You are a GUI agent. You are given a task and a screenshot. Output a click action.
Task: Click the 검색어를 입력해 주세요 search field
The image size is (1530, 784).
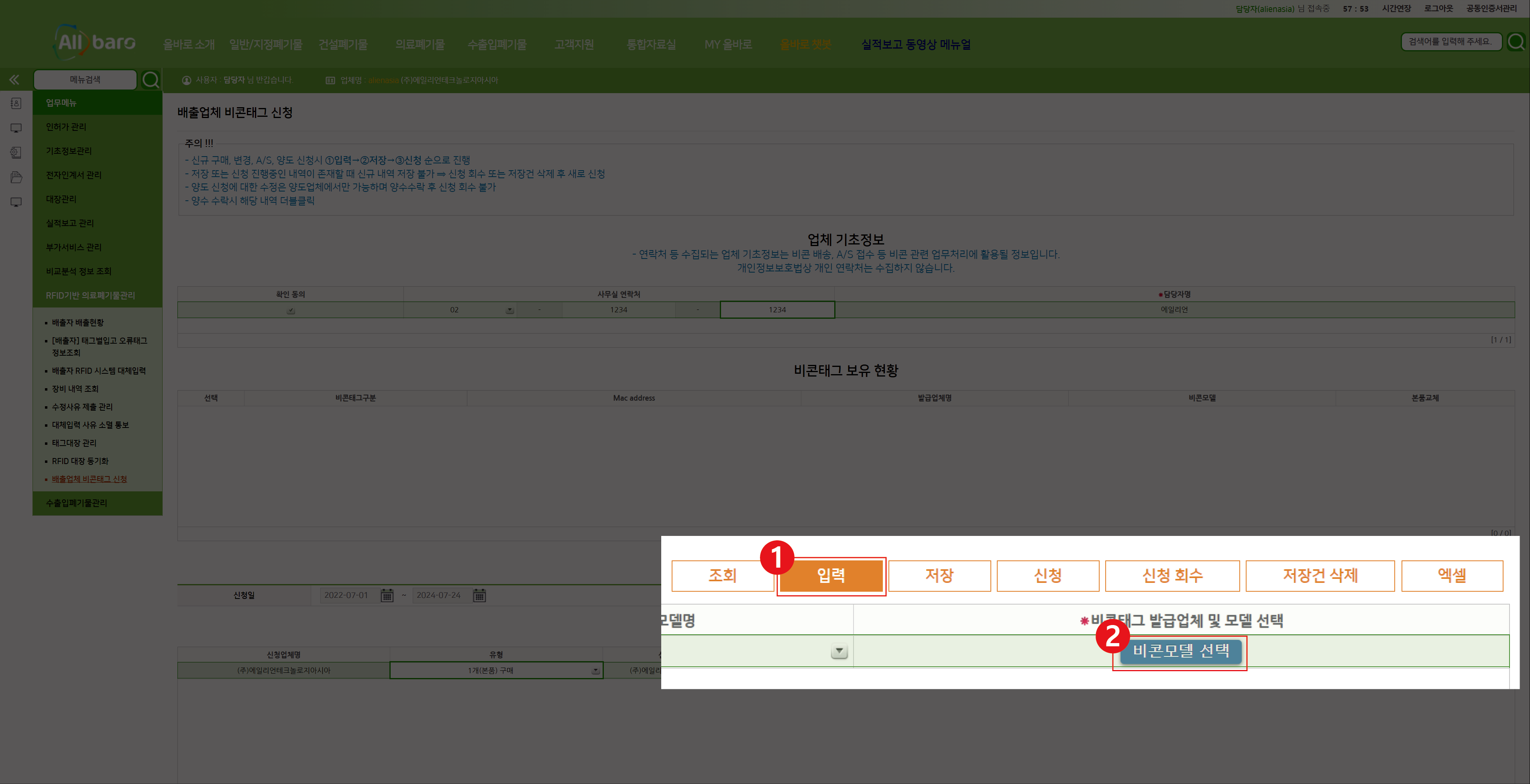click(x=1451, y=41)
